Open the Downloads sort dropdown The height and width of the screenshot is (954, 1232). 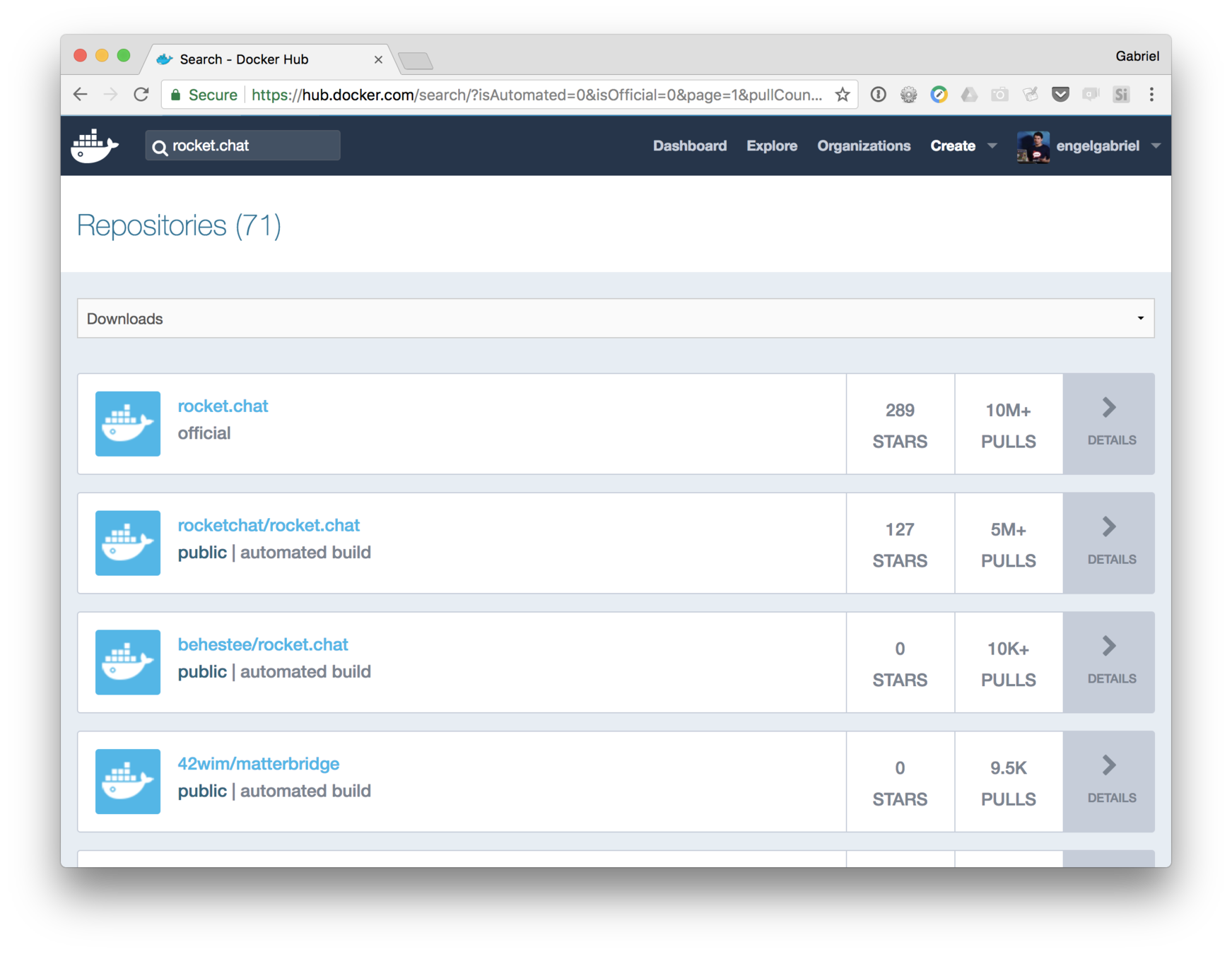pyautogui.click(x=616, y=319)
